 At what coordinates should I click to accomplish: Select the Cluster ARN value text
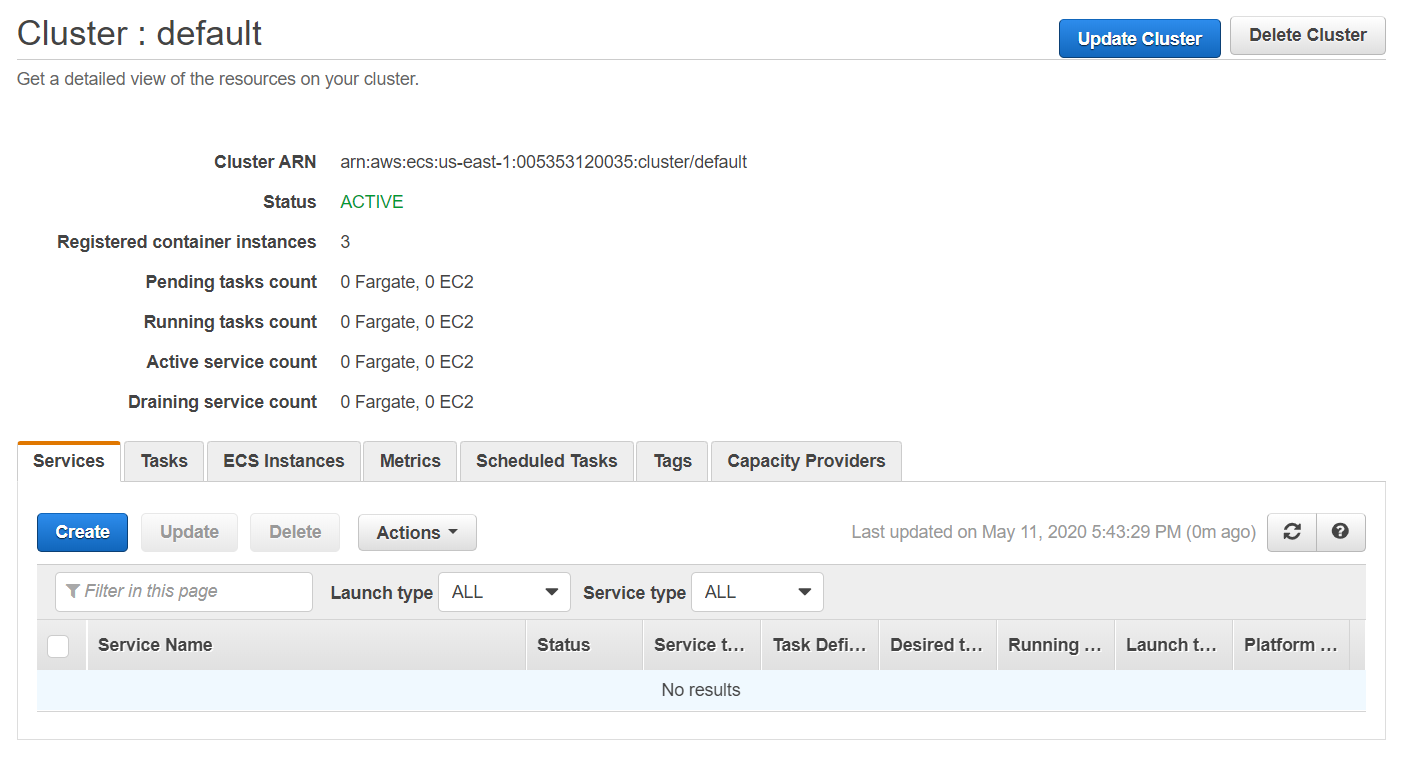[544, 162]
